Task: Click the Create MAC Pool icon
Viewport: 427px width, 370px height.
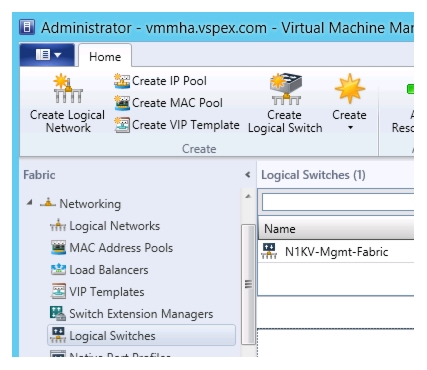Action: tap(122, 103)
